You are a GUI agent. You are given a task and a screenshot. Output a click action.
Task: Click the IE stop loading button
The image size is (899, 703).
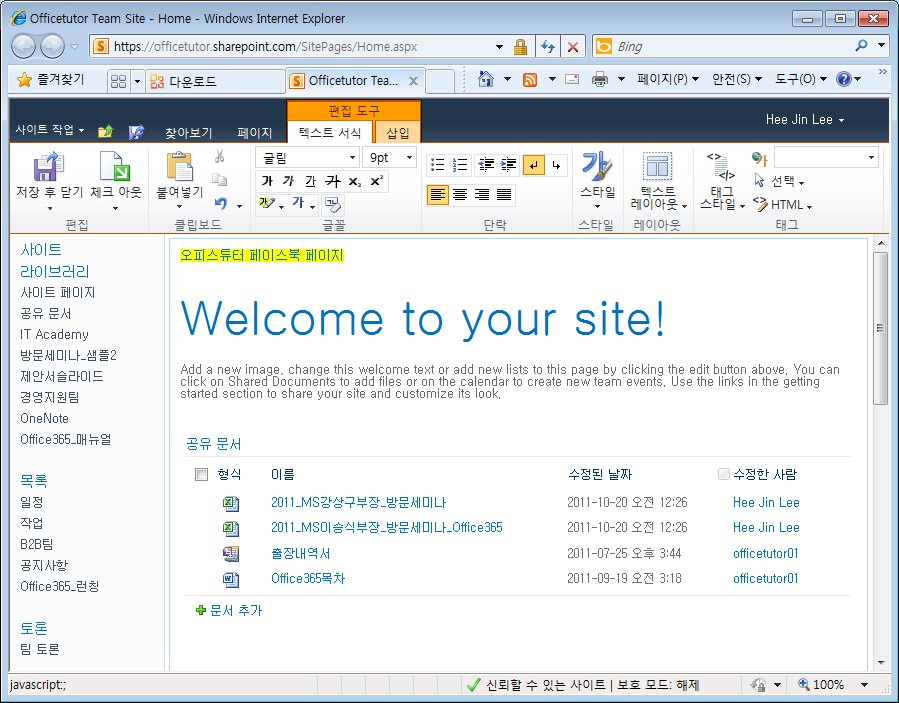pyautogui.click(x=572, y=46)
